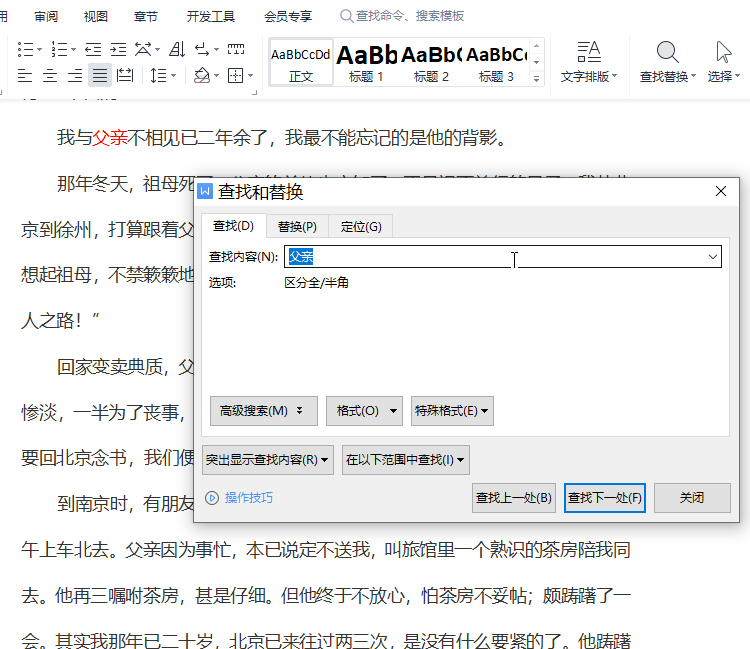The width and height of the screenshot is (750, 649).
Task: Expand the styles gallery more arrow
Action: coord(537,78)
